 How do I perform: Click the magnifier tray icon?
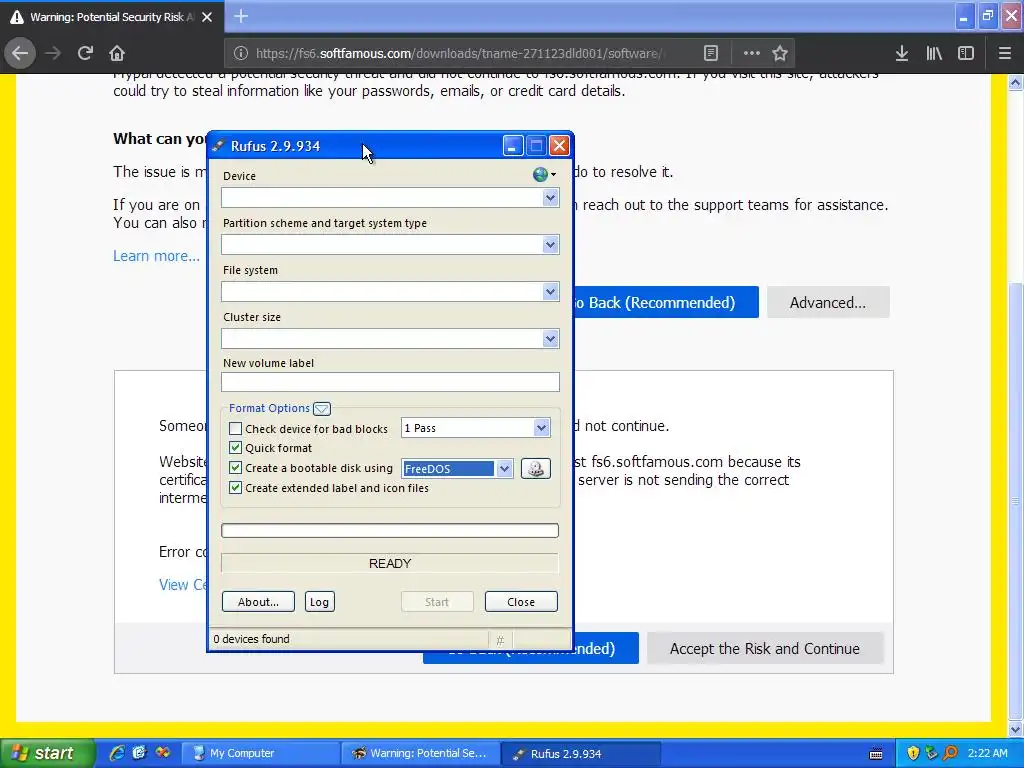coord(951,753)
